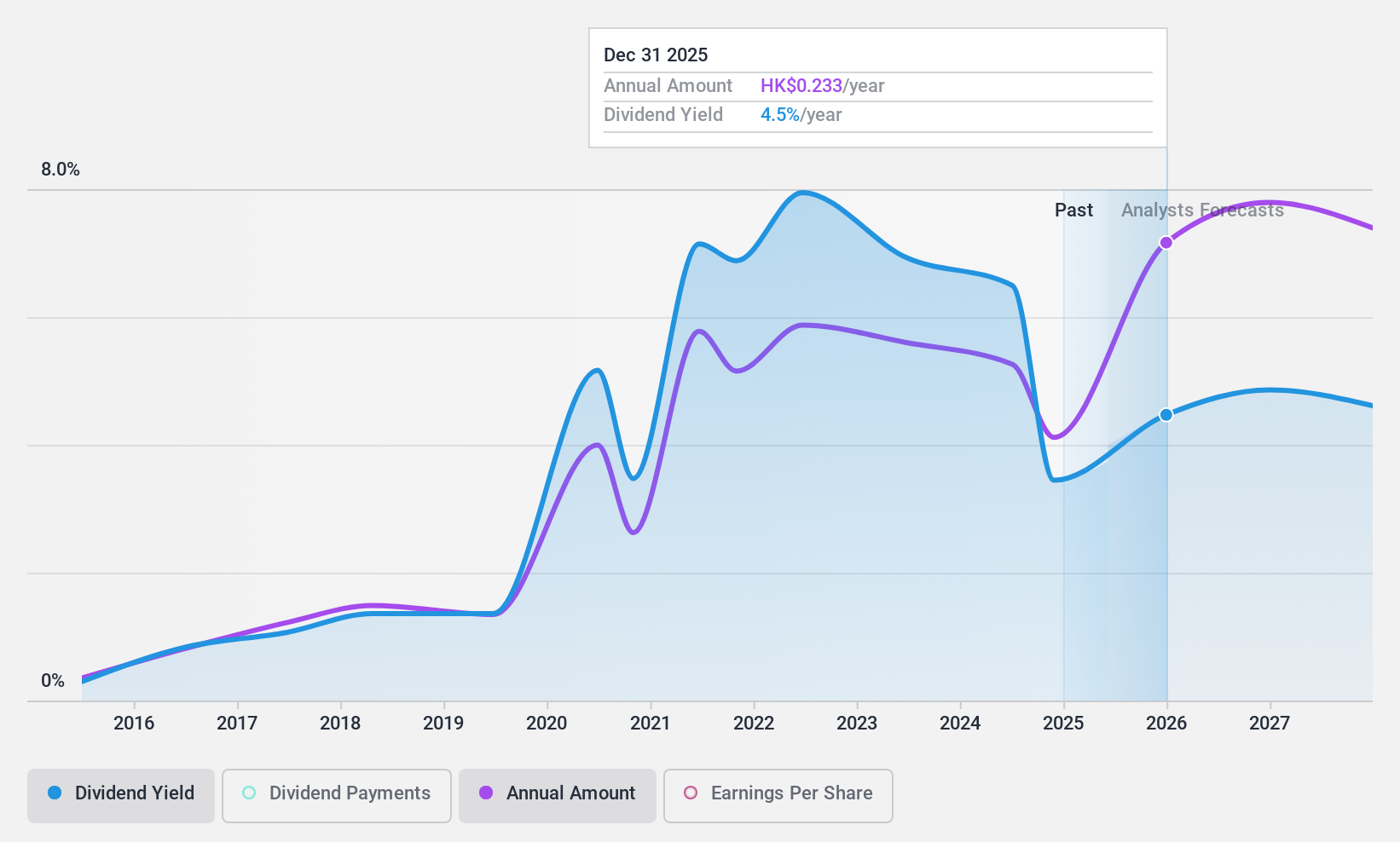Screen dimensions: 1400x842
Task: Click the 4.5%/year tooltip value
Action: click(x=801, y=115)
